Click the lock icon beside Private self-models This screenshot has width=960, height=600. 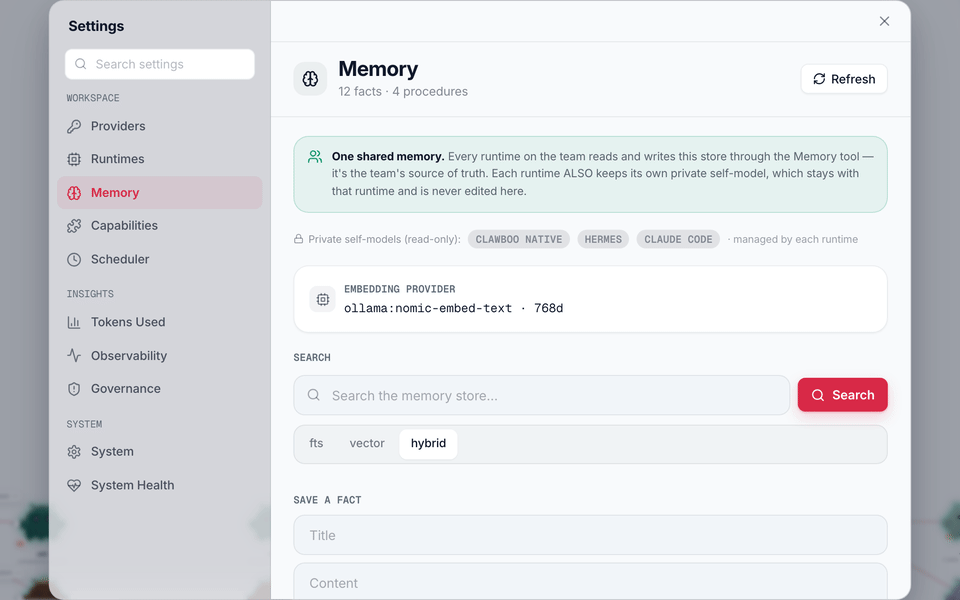(x=299, y=239)
